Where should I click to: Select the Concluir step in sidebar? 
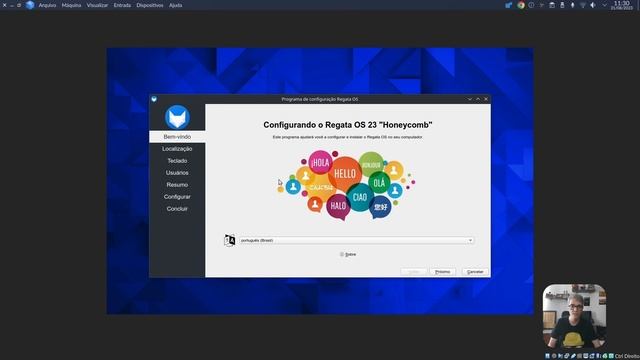177,209
